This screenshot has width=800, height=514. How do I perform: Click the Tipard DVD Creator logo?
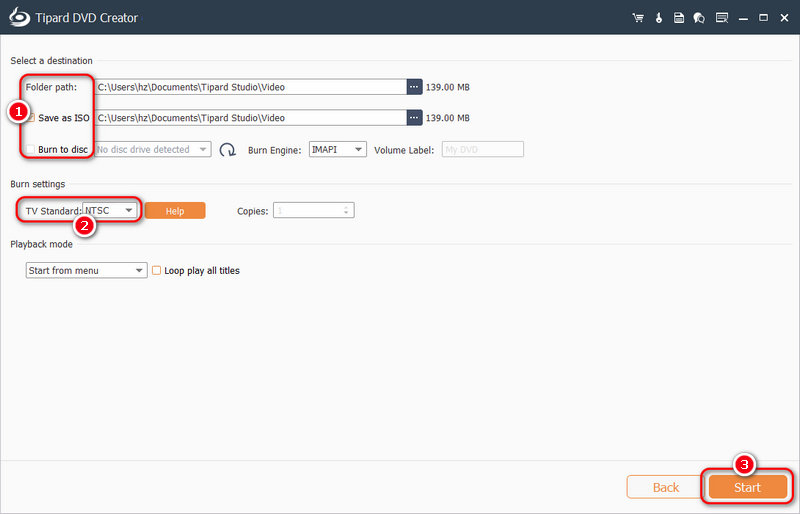(19, 17)
